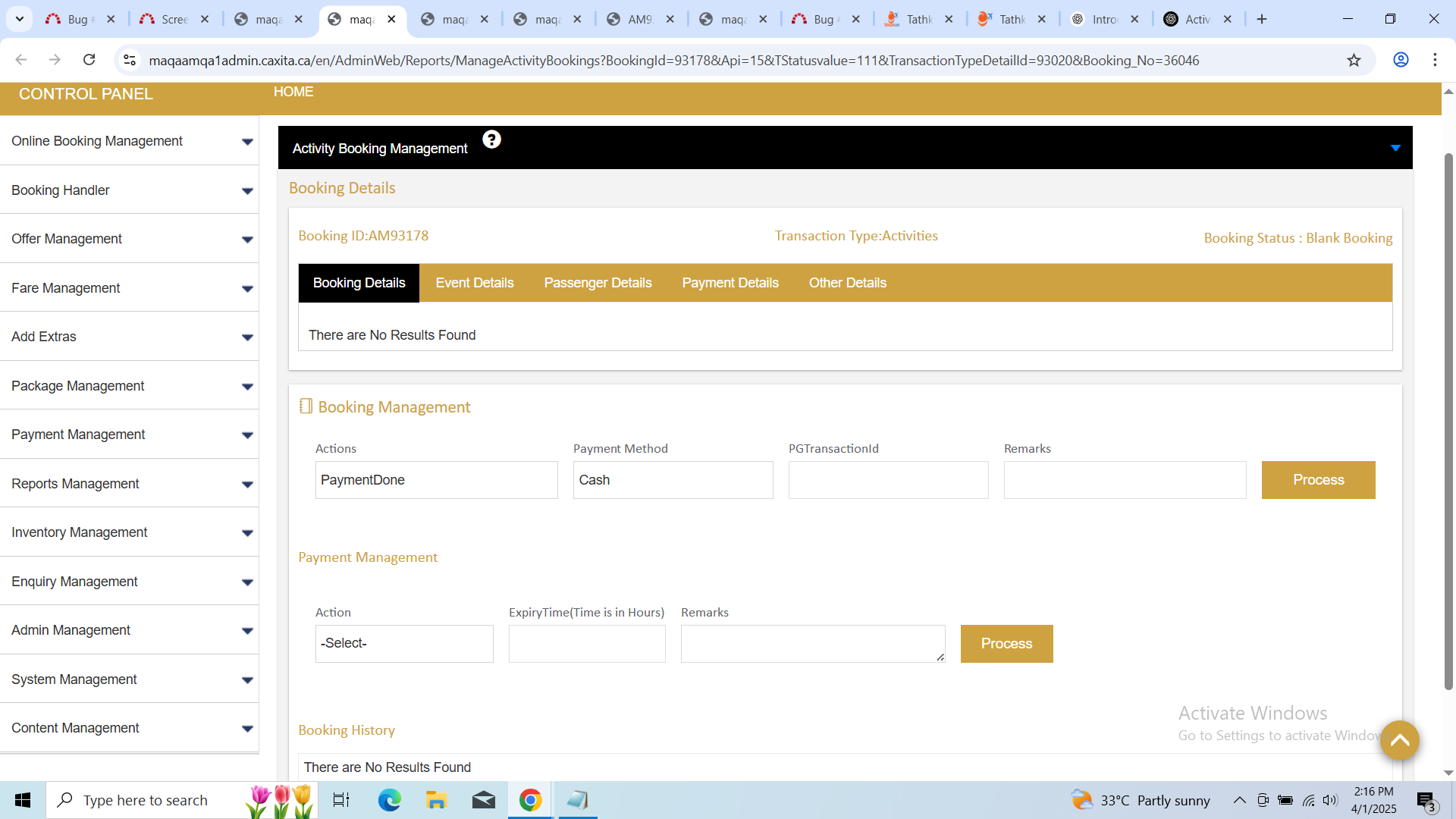The image size is (1456, 819).
Task: Open the Action -Select- dropdown
Action: click(403, 644)
